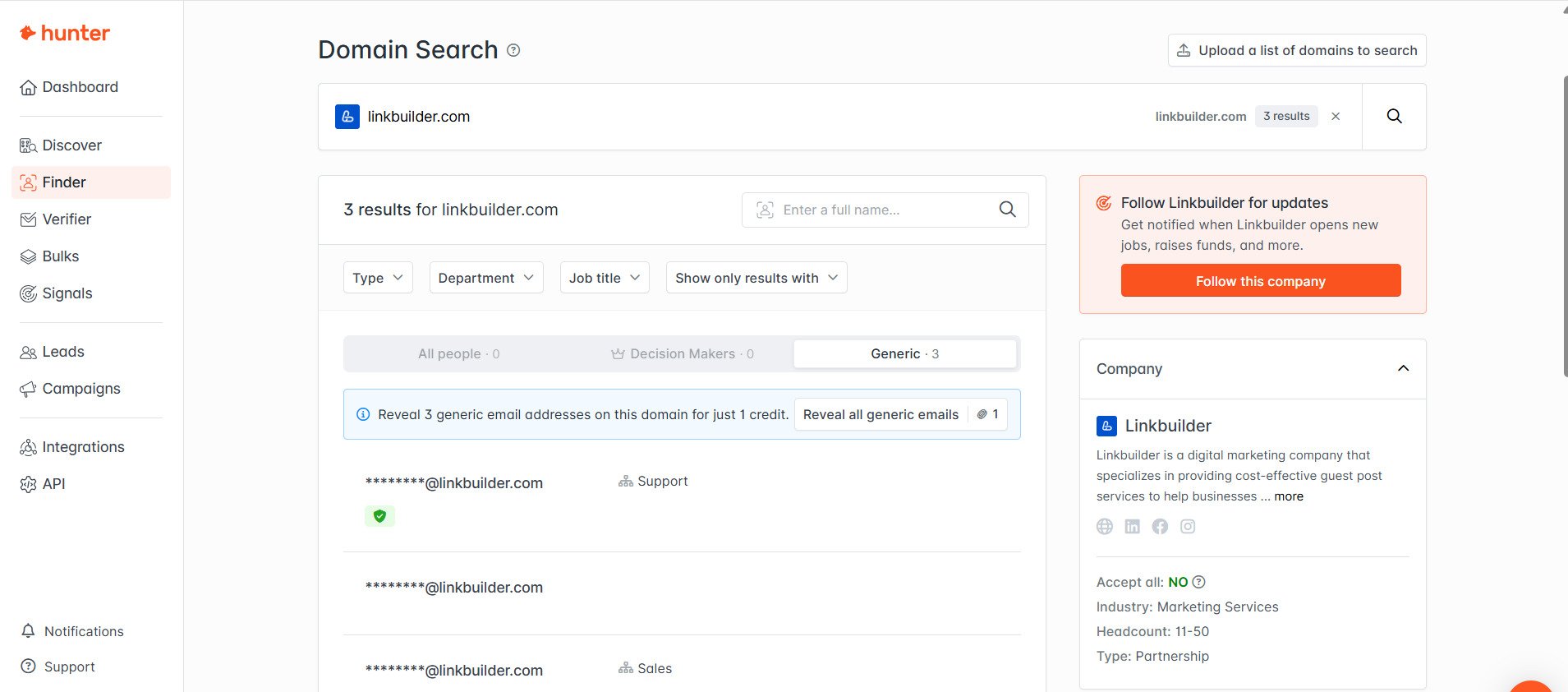Image resolution: width=1568 pixels, height=692 pixels.
Task: Click the Signals target icon
Action: pyautogui.click(x=28, y=293)
